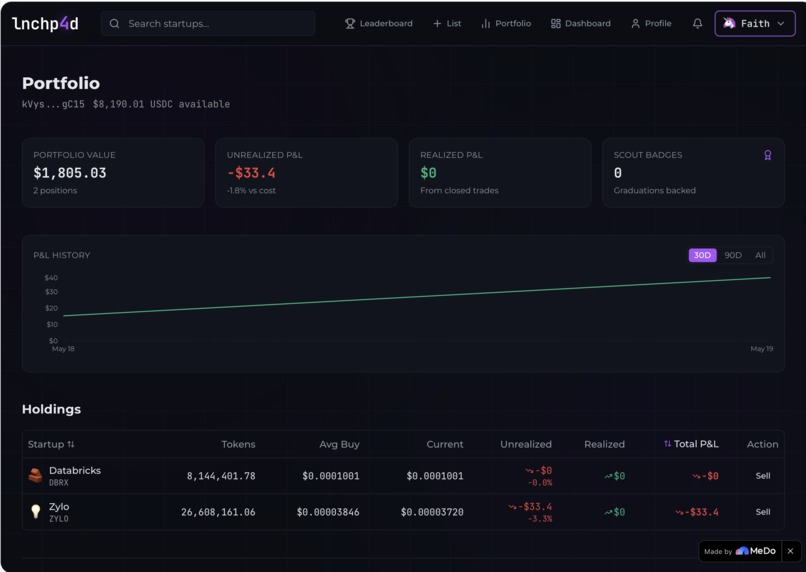Click the MeDo cloud logo
Image resolution: width=806 pixels, height=572 pixels.
click(x=742, y=551)
